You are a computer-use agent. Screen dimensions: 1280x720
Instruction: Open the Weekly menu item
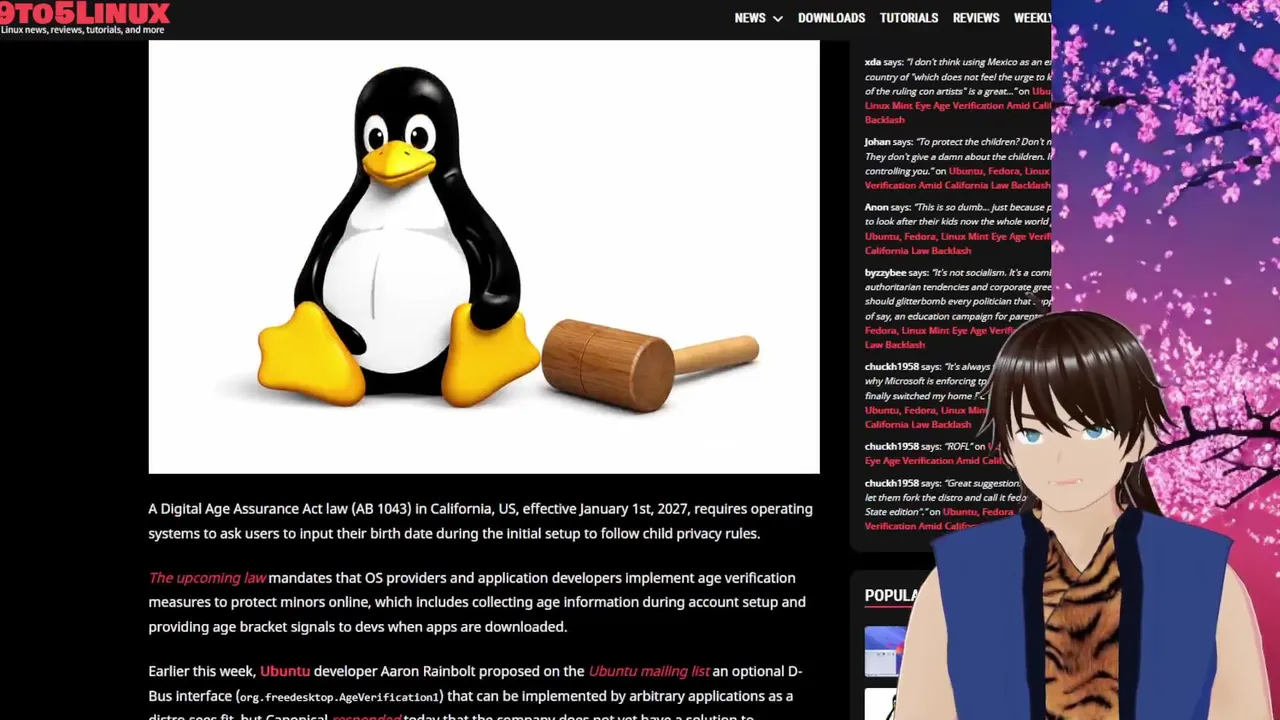point(1032,18)
